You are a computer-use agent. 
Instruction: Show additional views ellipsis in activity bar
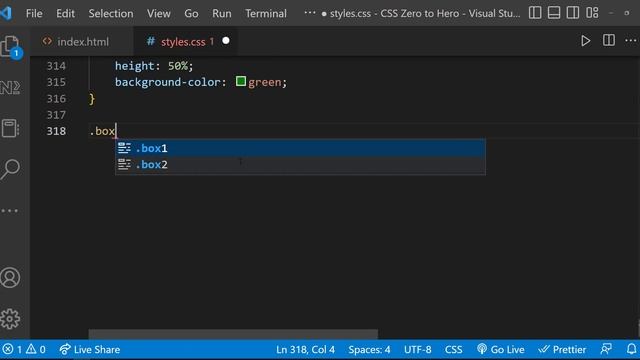(10, 211)
